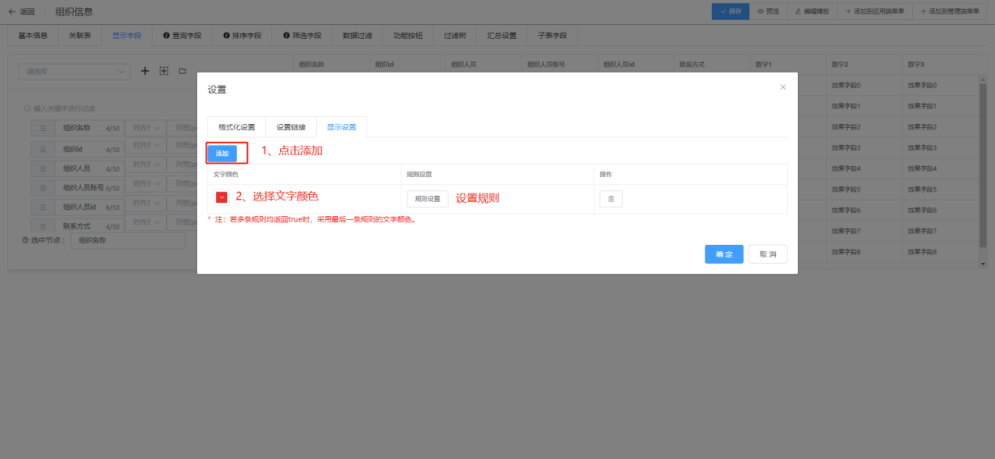995x459 pixels.
Task: Close the 设置 dialog with the X
Action: [783, 87]
